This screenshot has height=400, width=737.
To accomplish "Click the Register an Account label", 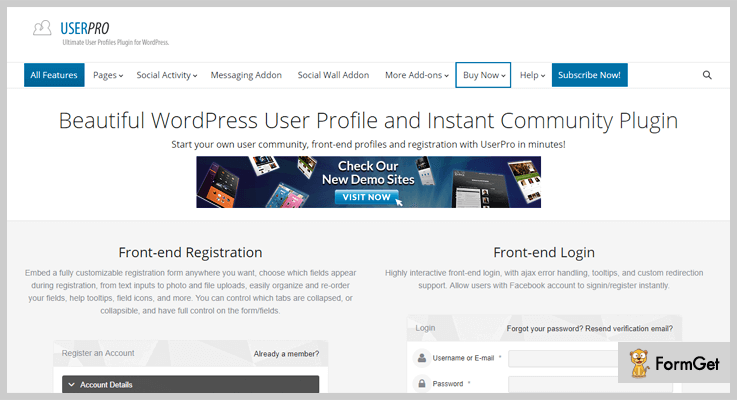I will 98,353.
